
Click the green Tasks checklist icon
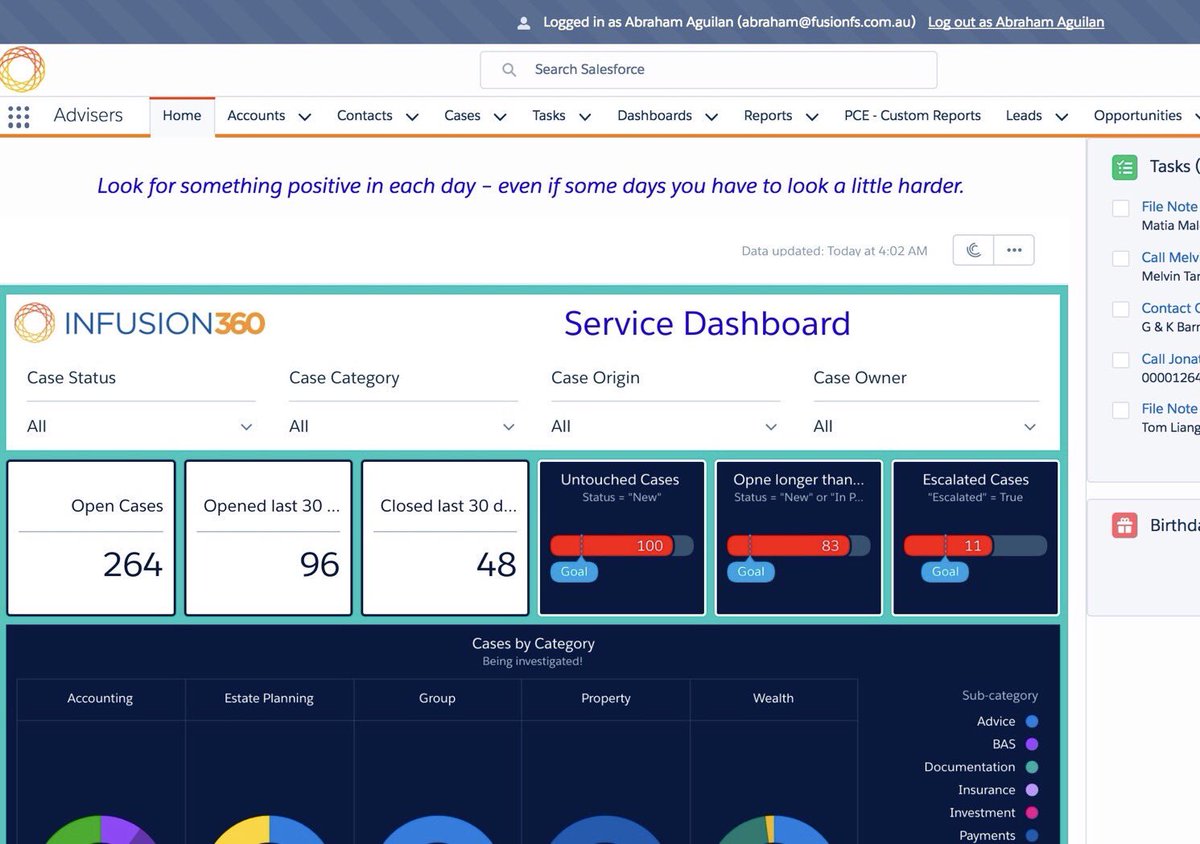tap(1124, 166)
